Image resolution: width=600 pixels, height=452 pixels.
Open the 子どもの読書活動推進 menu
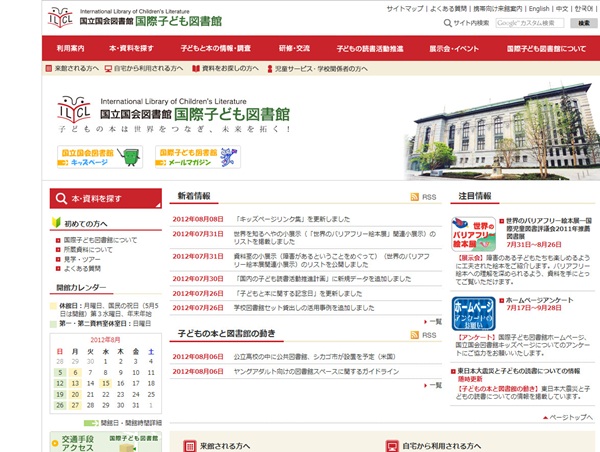370,48
